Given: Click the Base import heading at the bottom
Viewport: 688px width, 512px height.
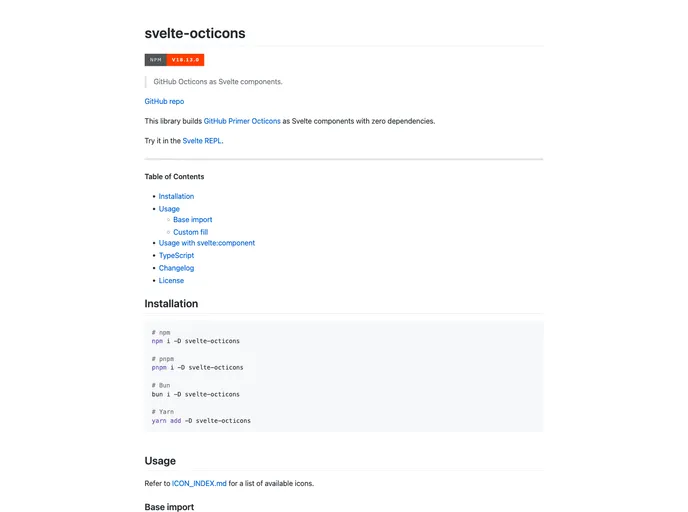Looking at the screenshot, I should (x=169, y=507).
